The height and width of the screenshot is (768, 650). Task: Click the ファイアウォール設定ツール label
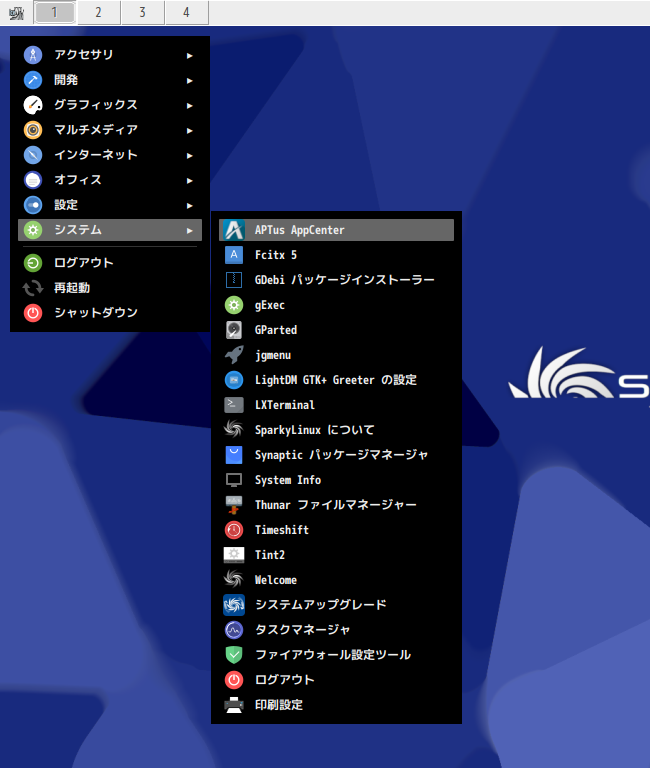coord(333,655)
